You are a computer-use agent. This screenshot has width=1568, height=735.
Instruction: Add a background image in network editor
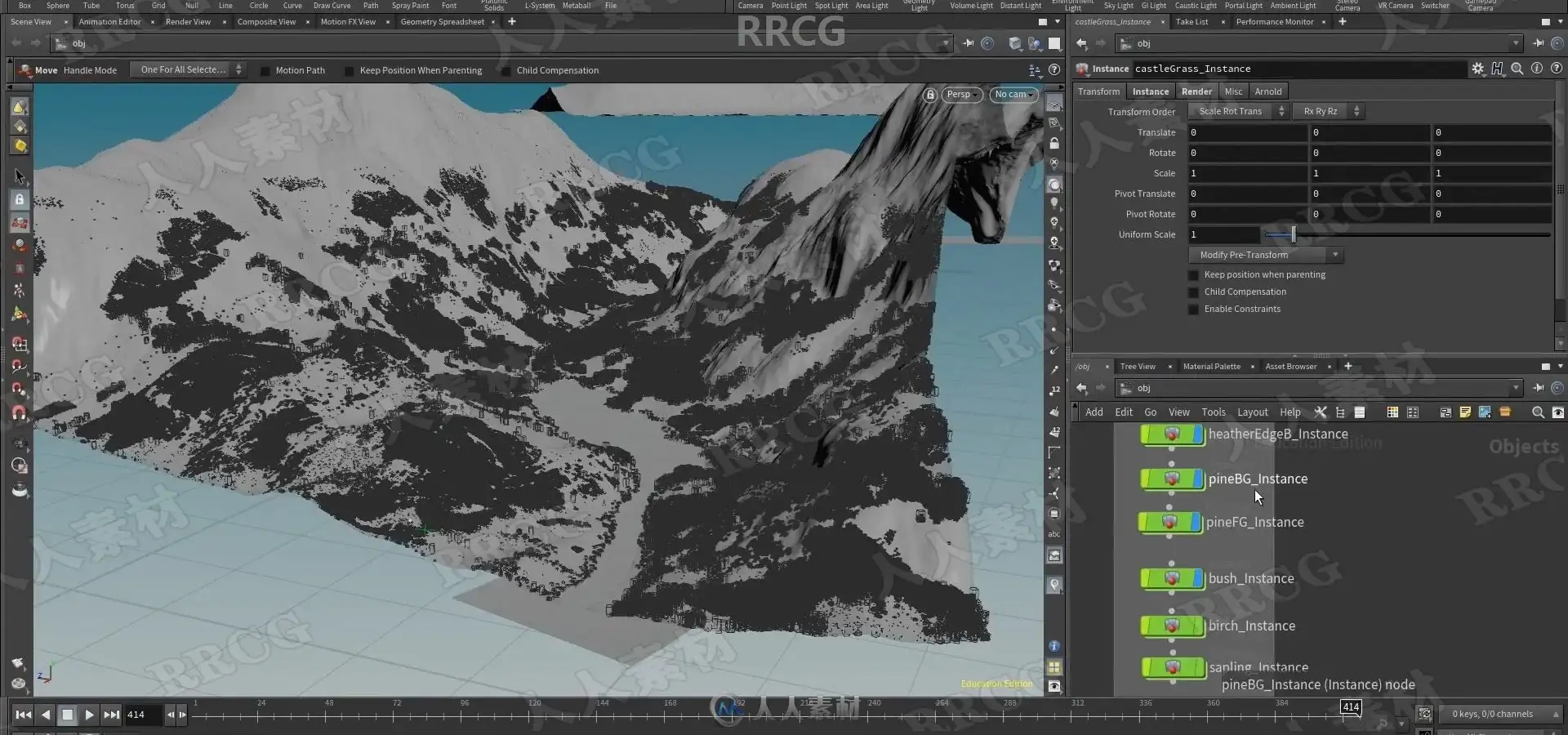click(x=1485, y=412)
